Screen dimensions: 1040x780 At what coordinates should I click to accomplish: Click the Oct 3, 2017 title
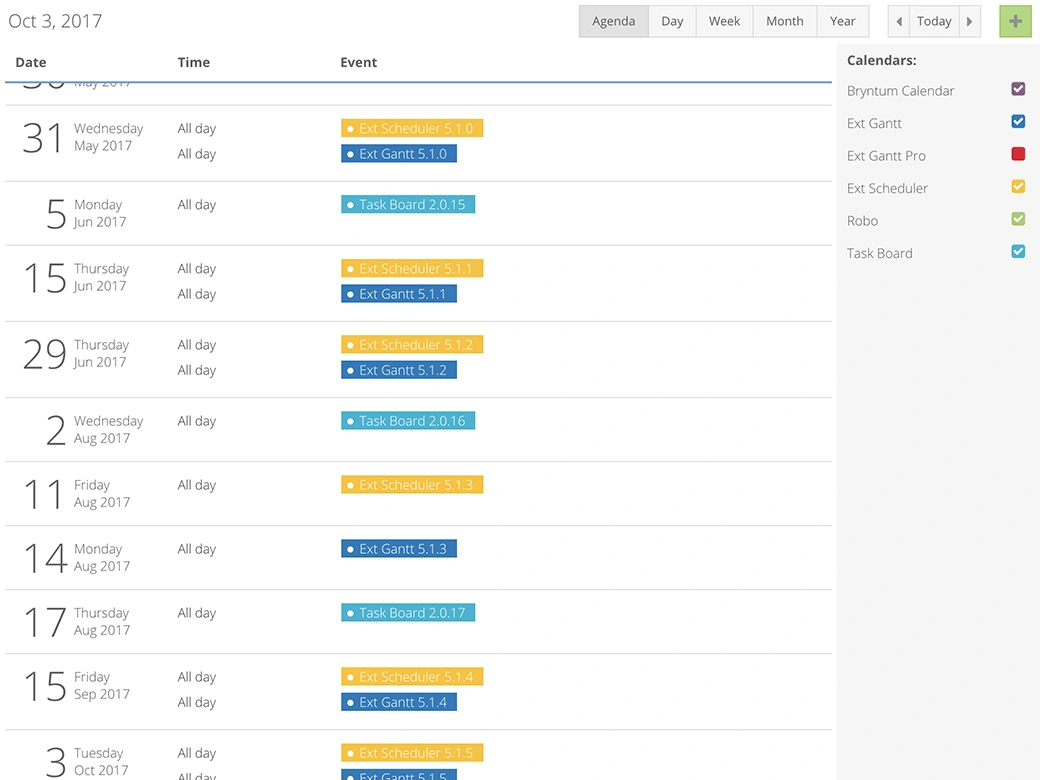[x=55, y=21]
